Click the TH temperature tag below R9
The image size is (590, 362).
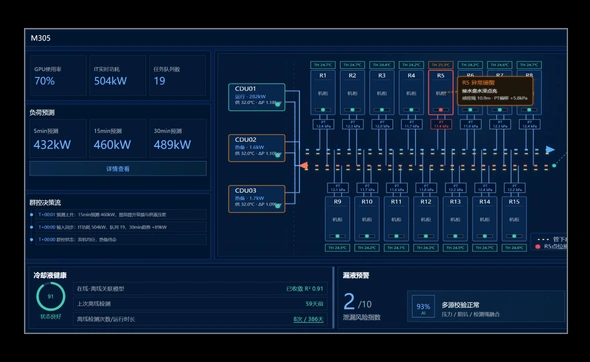click(x=338, y=248)
